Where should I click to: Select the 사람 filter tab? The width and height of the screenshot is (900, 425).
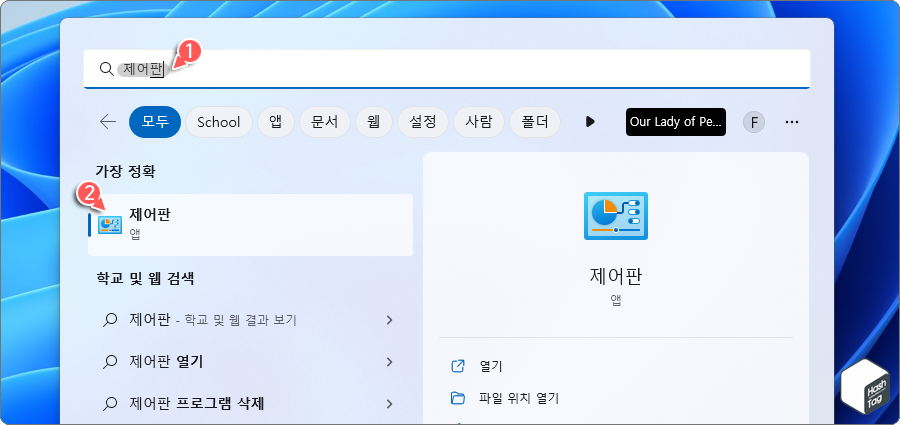point(479,122)
